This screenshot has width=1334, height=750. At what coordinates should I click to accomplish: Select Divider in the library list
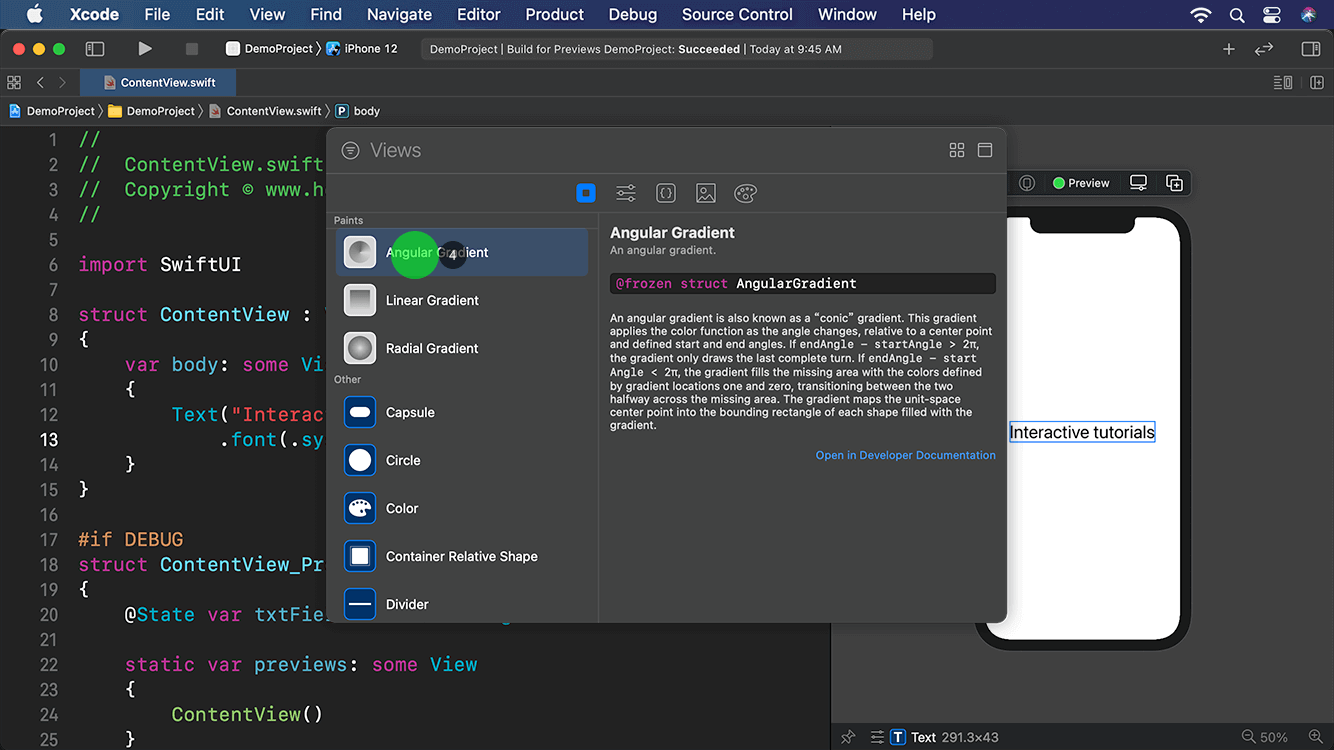(462, 604)
